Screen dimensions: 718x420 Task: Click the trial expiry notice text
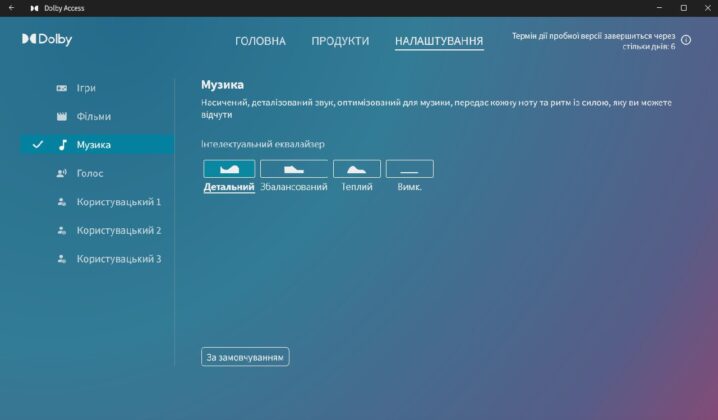coord(593,41)
